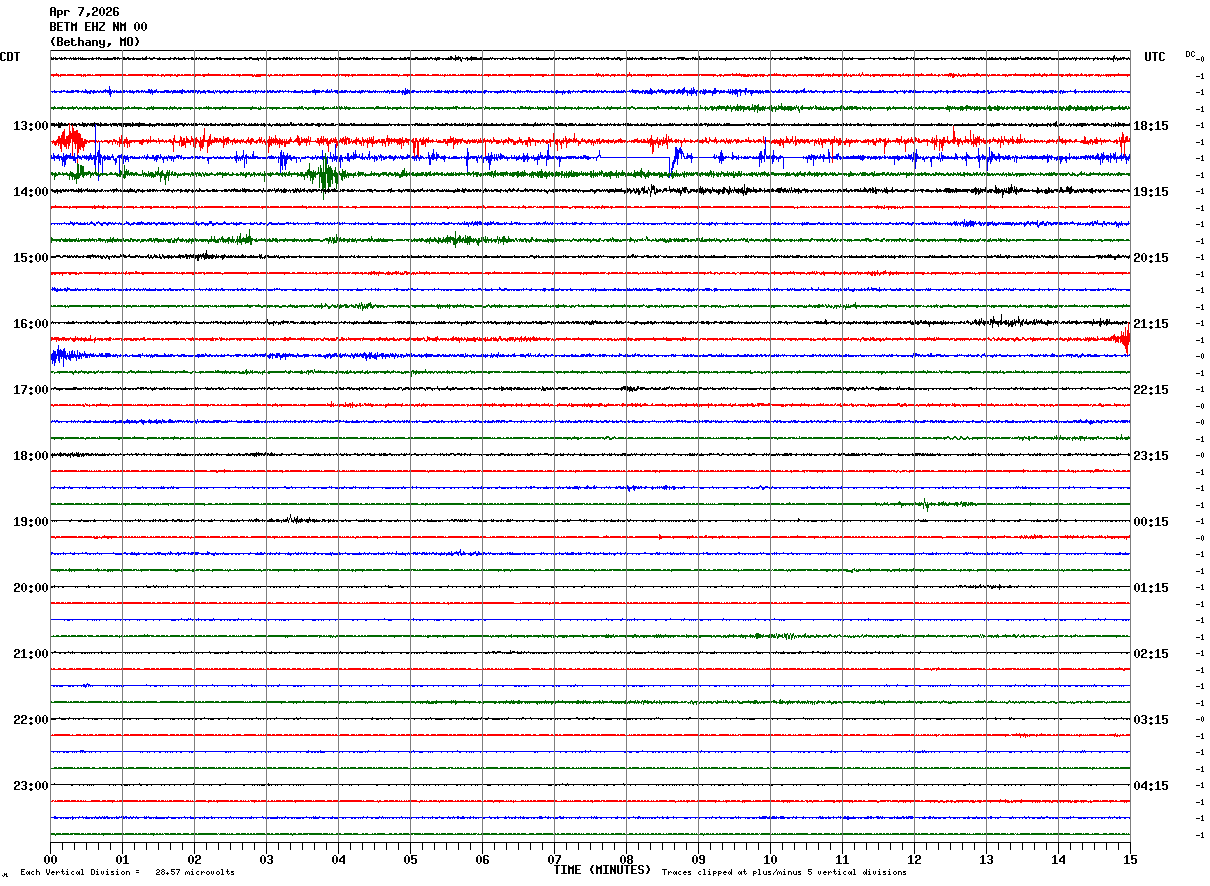Click the 02:15 UTC label

(x=1151, y=654)
